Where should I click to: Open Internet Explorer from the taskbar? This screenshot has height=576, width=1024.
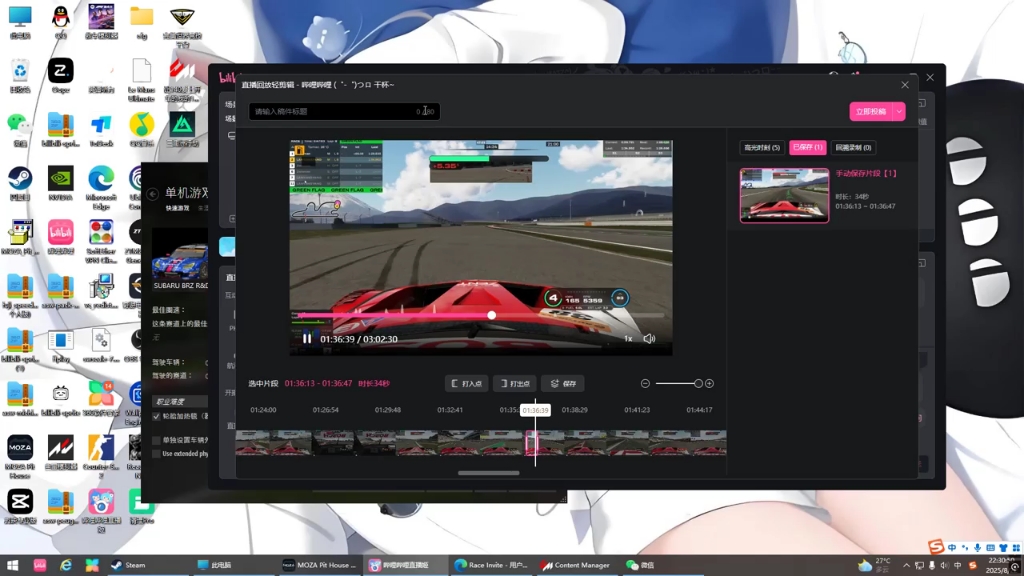click(x=66, y=565)
